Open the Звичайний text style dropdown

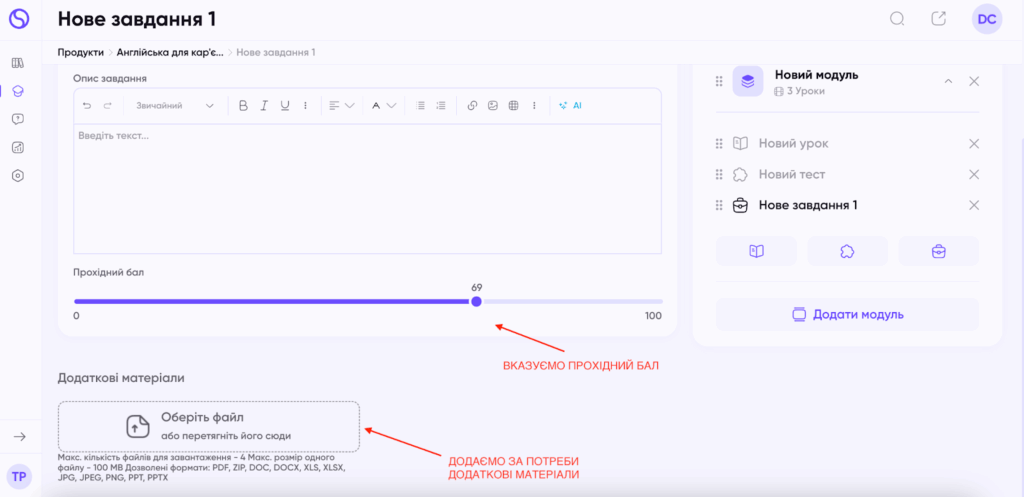tap(174, 105)
